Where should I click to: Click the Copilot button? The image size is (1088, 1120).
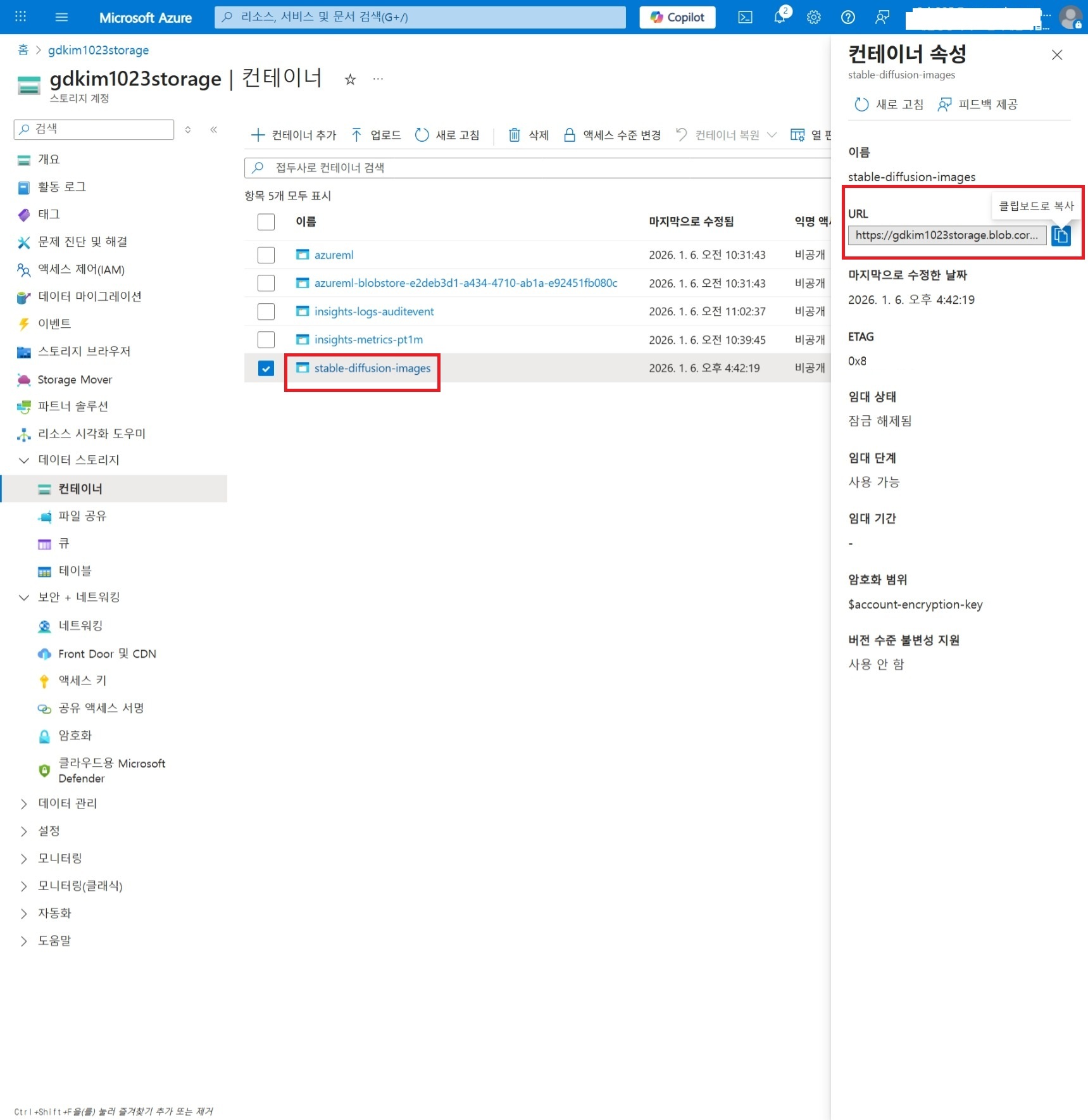pos(677,17)
